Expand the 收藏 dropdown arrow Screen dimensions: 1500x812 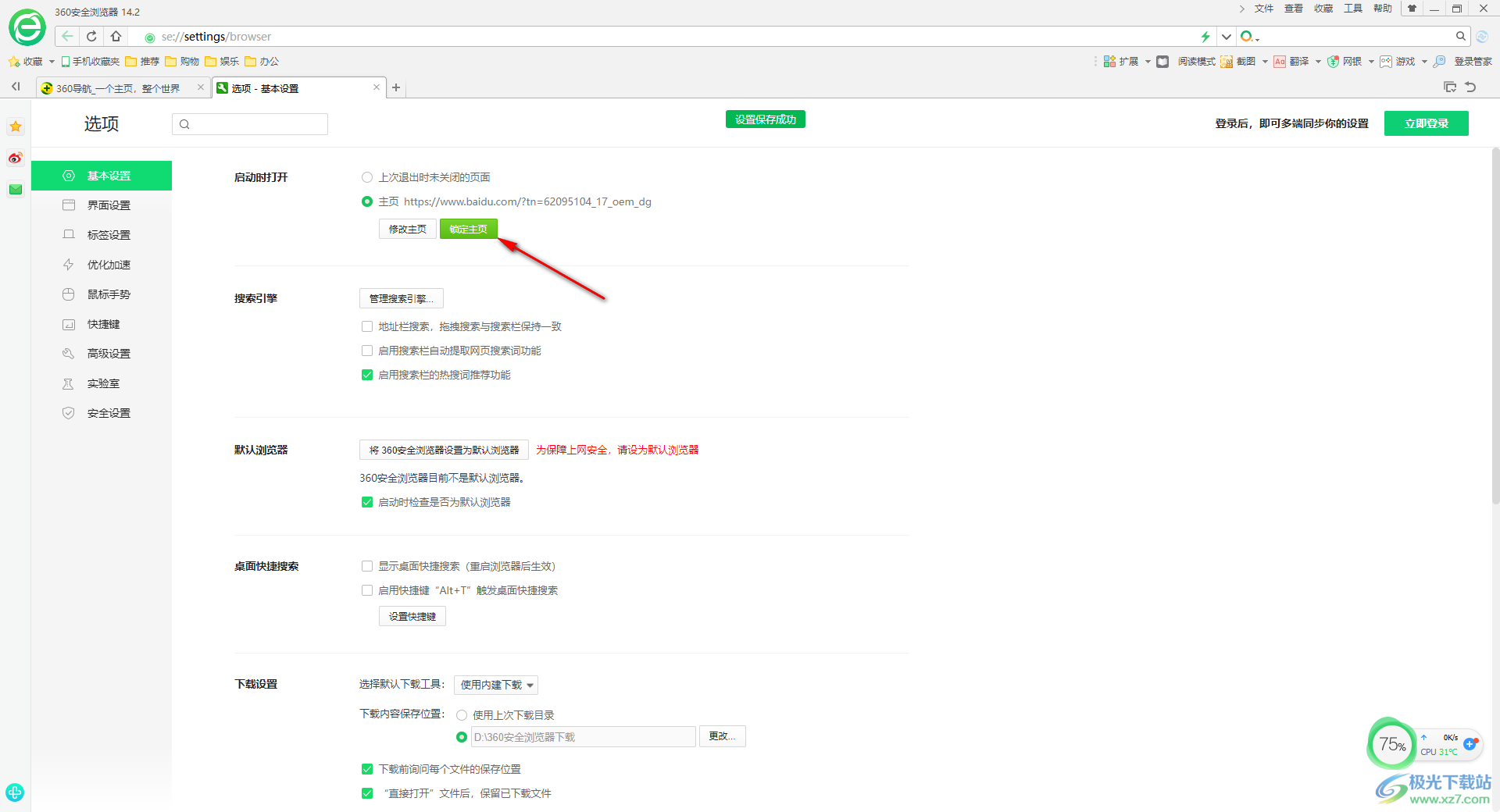52,62
